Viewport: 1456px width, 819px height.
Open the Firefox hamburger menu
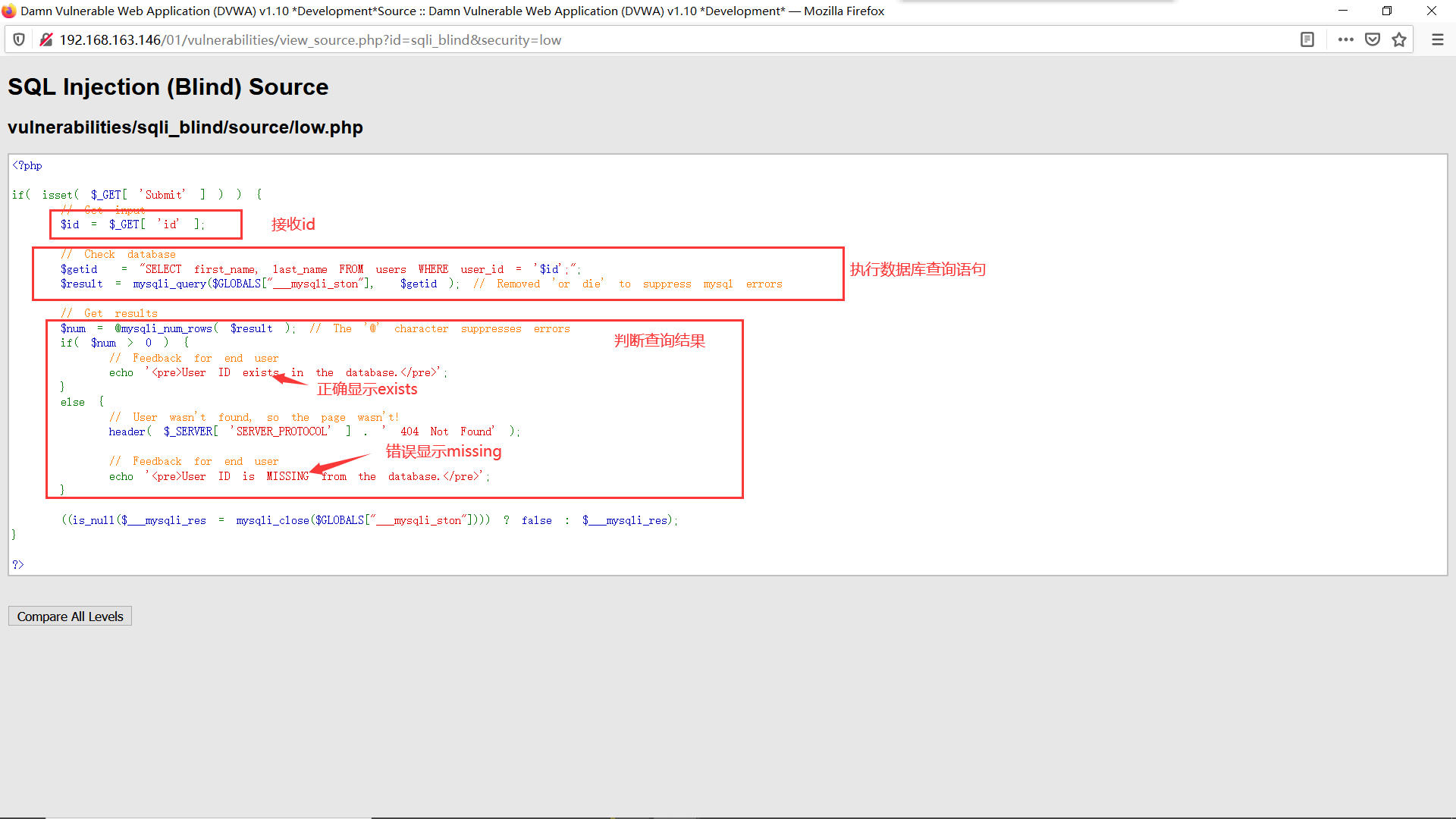tap(1438, 39)
